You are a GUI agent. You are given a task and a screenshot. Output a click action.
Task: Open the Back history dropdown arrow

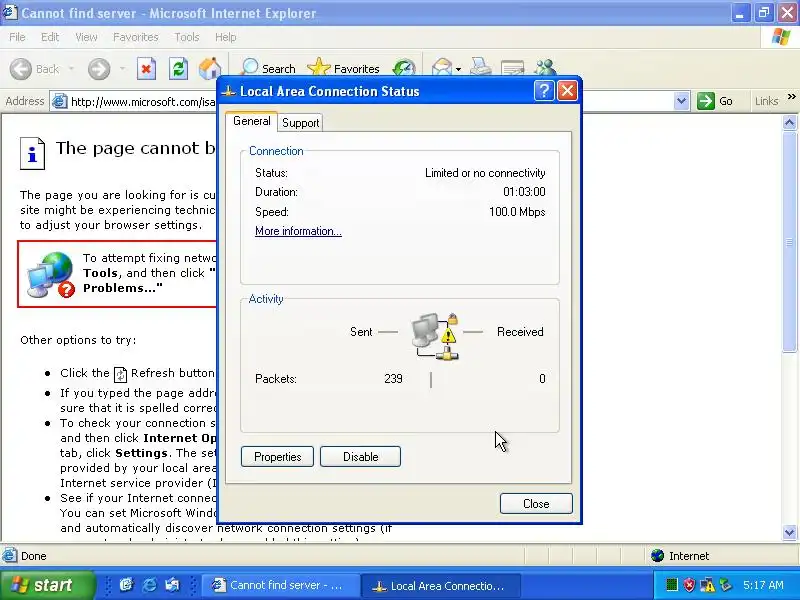click(x=71, y=69)
